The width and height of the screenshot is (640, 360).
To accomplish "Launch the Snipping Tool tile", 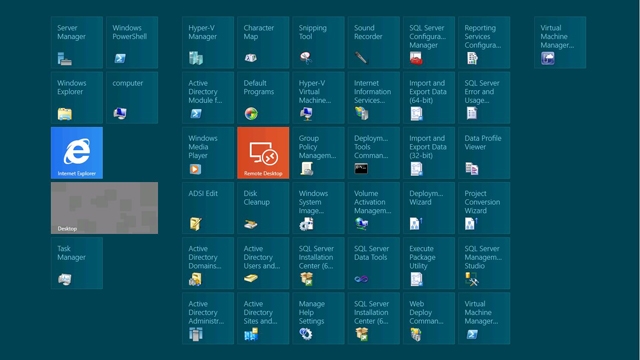I will (318, 42).
